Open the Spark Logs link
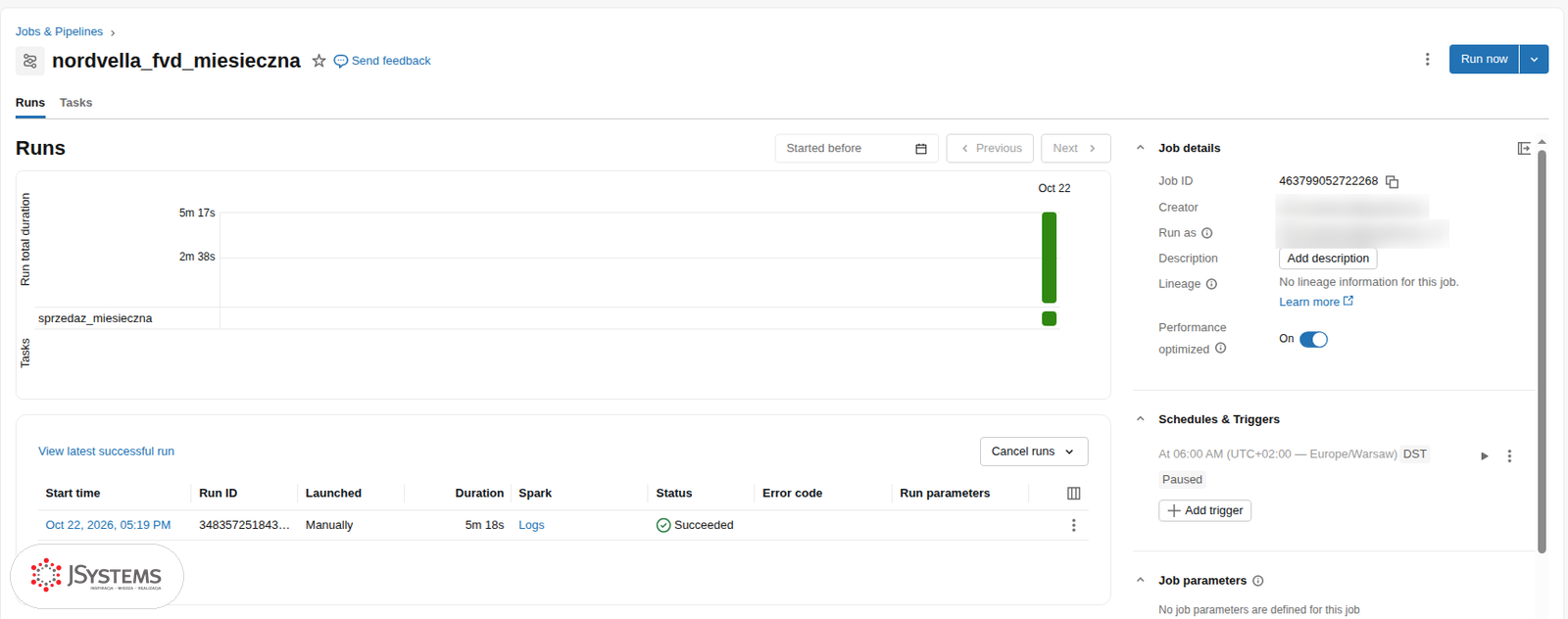Viewport: 1568px width, 619px height. [x=531, y=525]
